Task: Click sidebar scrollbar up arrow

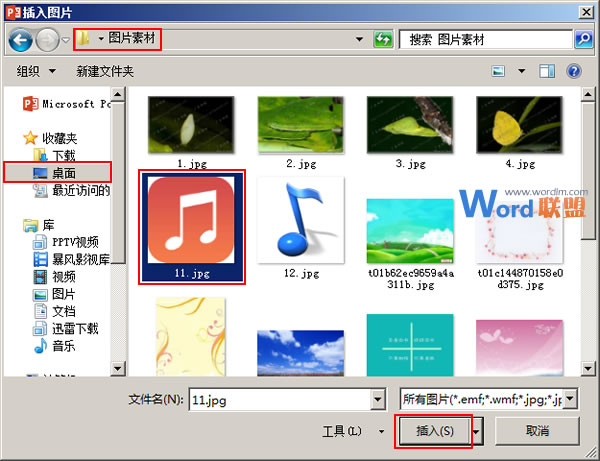Action: pyautogui.click(x=118, y=94)
